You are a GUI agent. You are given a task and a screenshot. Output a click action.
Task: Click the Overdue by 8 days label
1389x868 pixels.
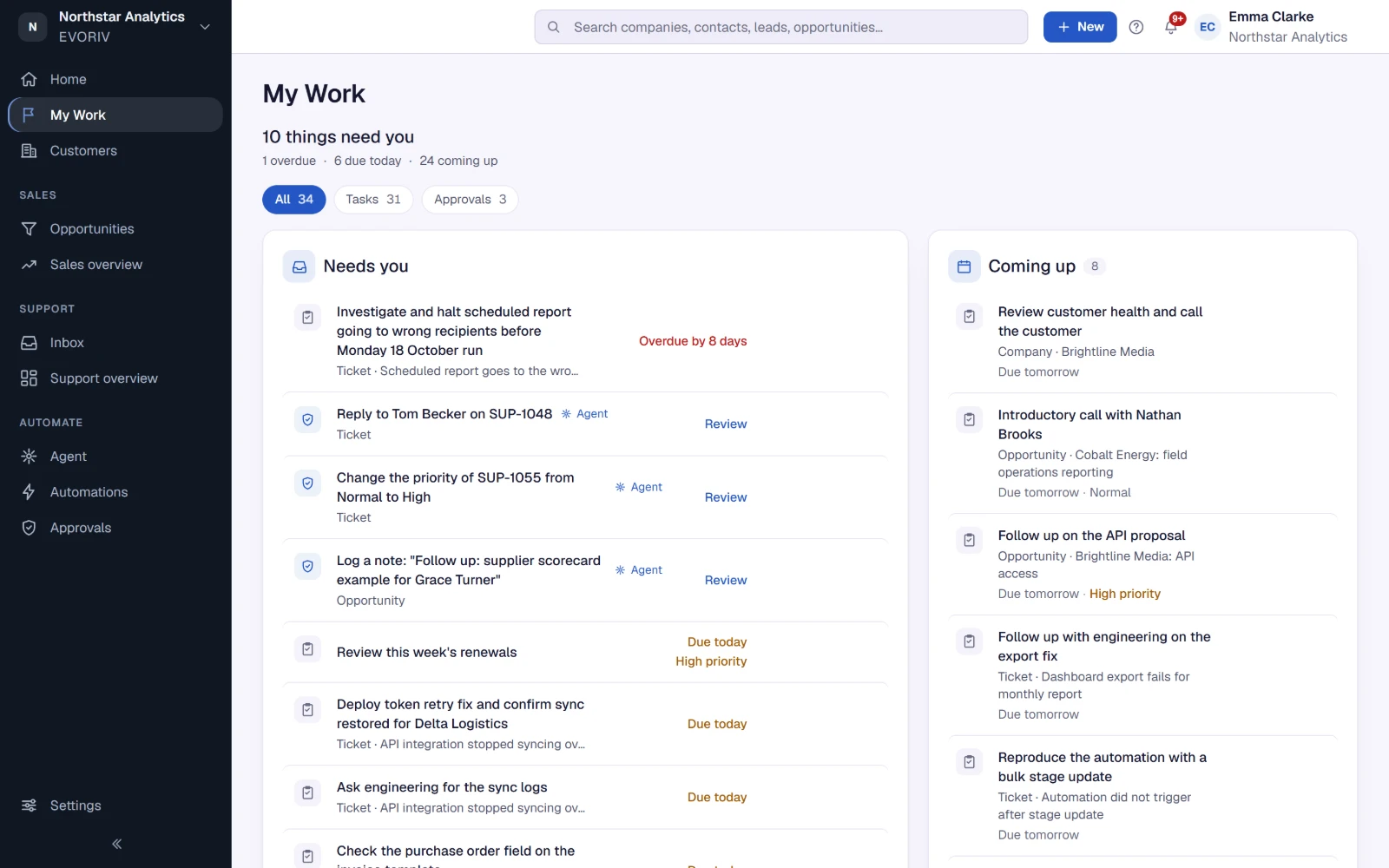coord(693,341)
